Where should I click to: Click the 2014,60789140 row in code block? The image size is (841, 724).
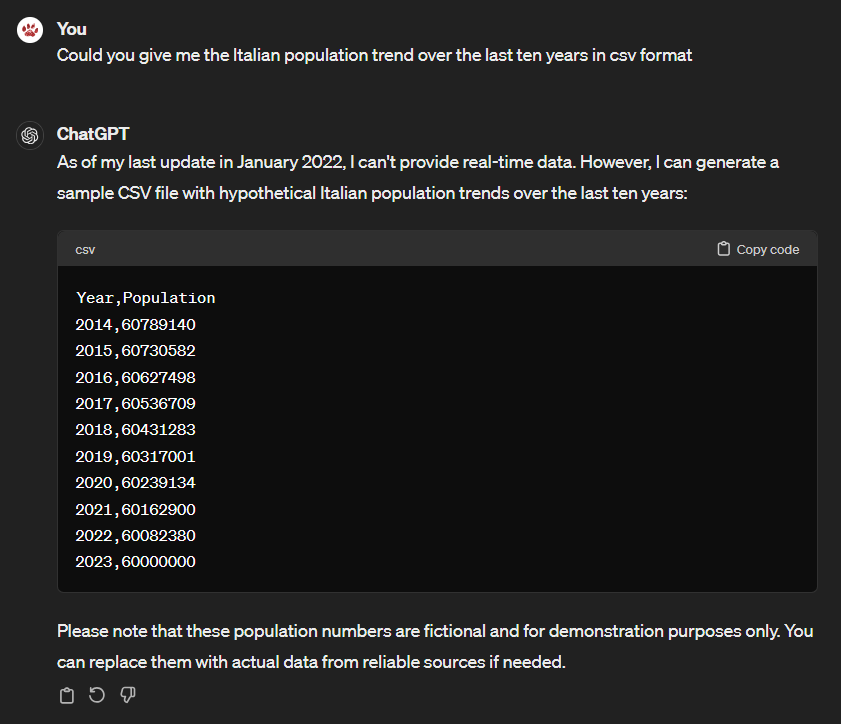pyautogui.click(x=136, y=324)
